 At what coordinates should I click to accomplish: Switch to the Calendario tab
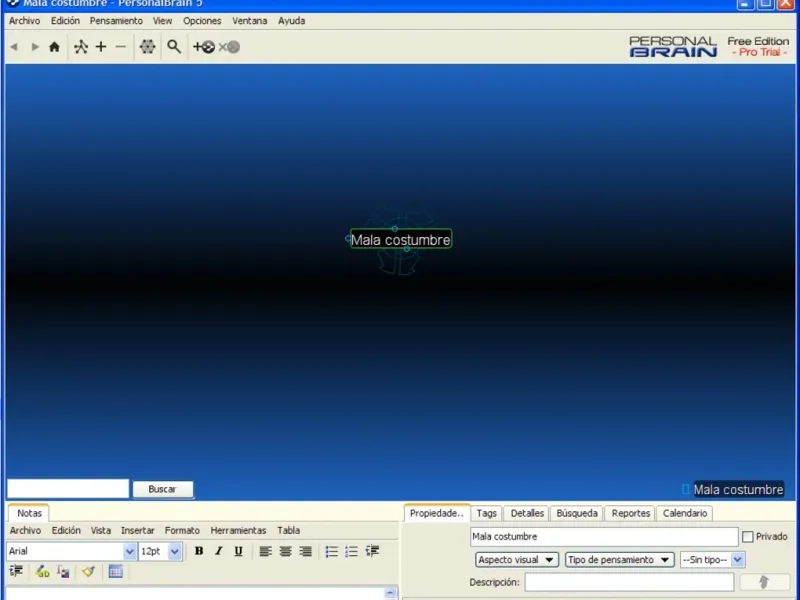tap(685, 513)
